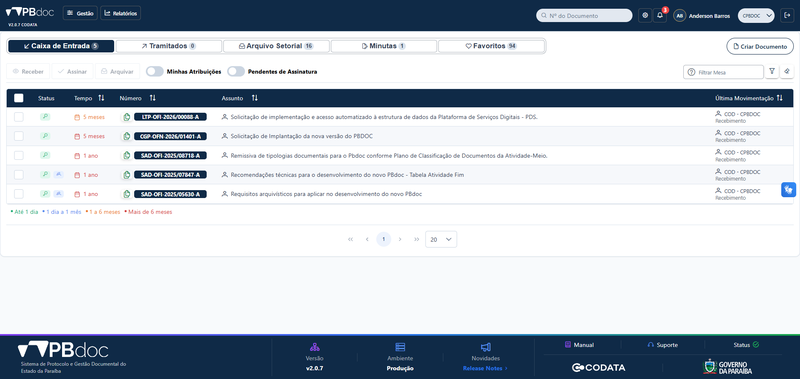800x379 pixels.
Task: Open the Release Notes link
Action: pyautogui.click(x=485, y=368)
